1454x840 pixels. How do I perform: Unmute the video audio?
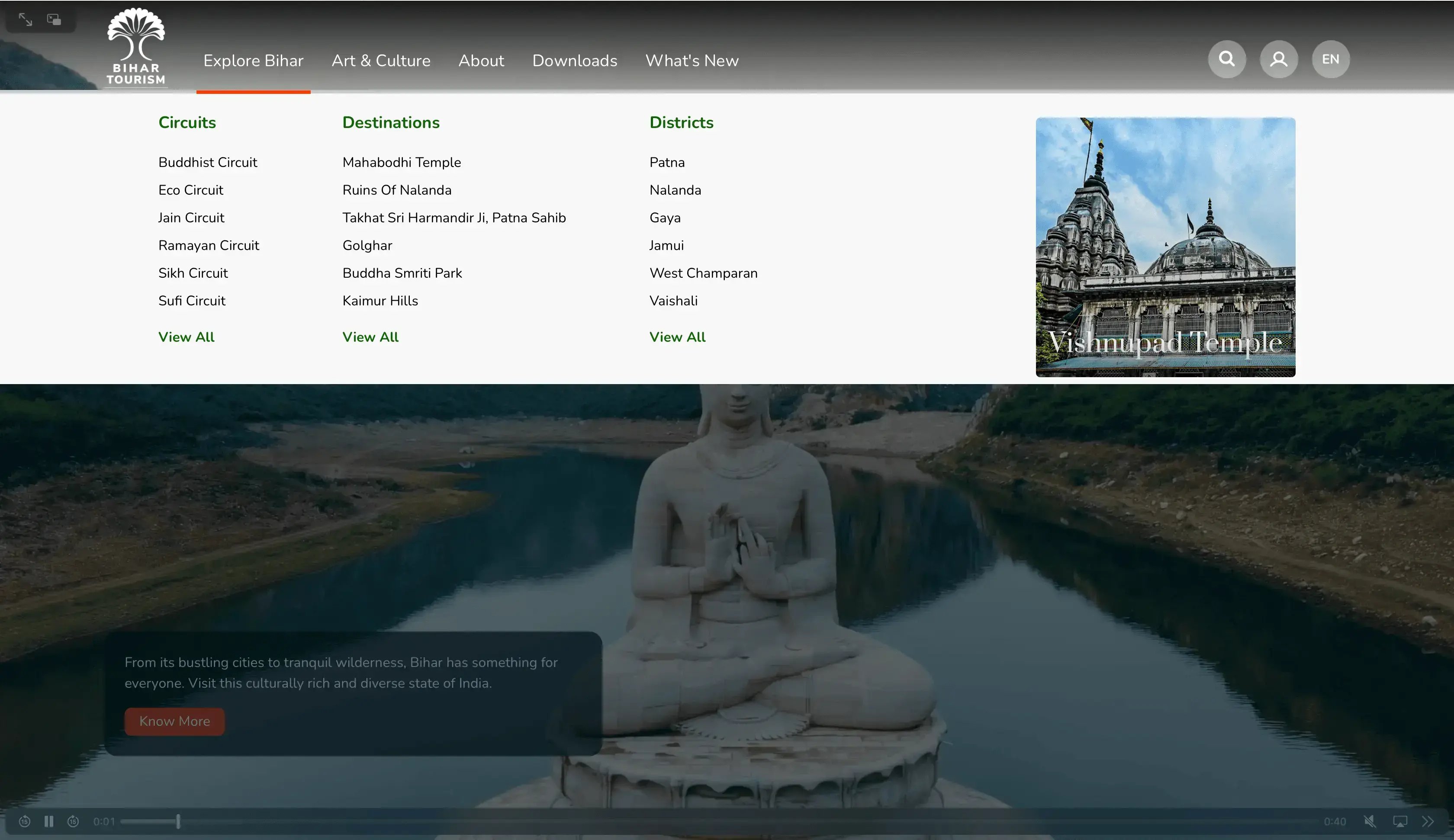[x=1370, y=821]
